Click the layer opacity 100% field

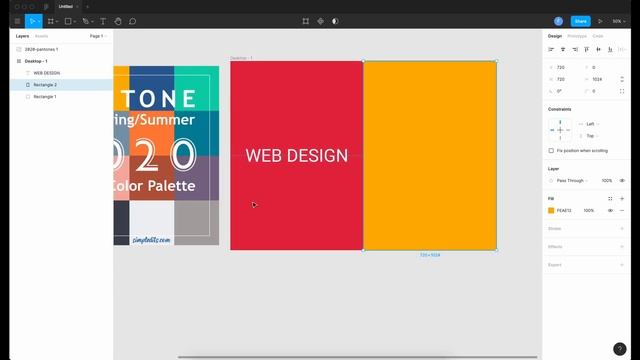pos(607,180)
